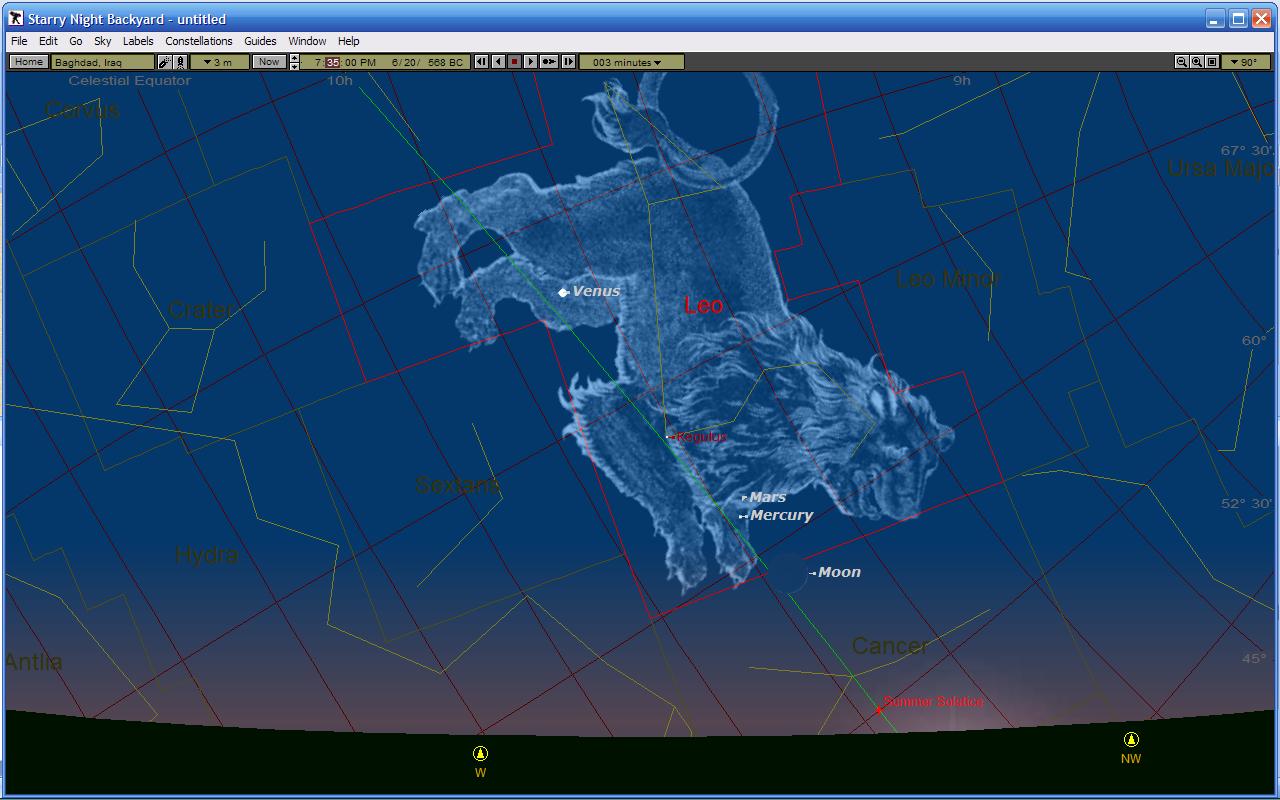Click the Home location button
The height and width of the screenshot is (800, 1280).
click(x=28, y=62)
